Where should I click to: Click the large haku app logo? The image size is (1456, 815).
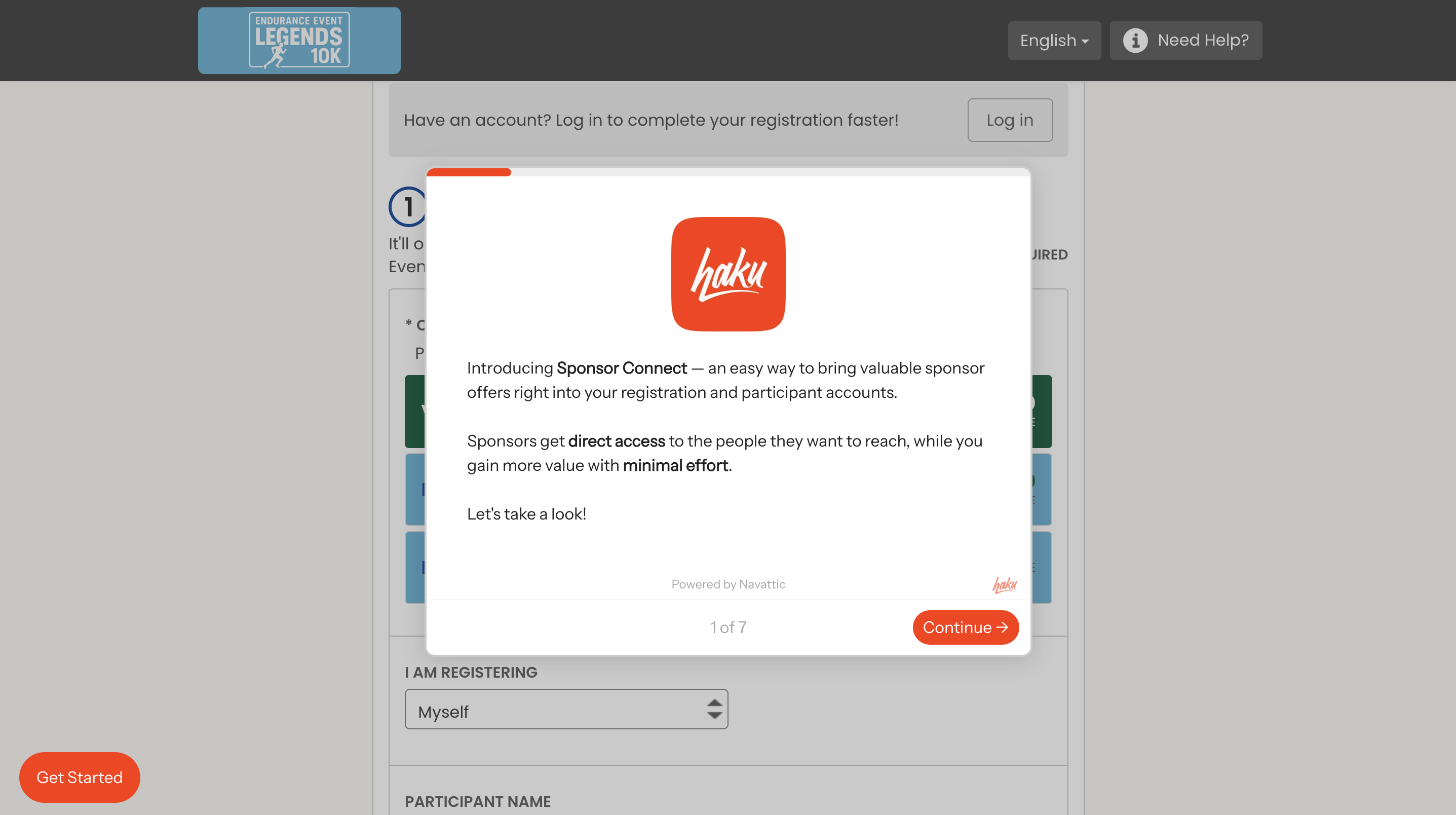(728, 274)
